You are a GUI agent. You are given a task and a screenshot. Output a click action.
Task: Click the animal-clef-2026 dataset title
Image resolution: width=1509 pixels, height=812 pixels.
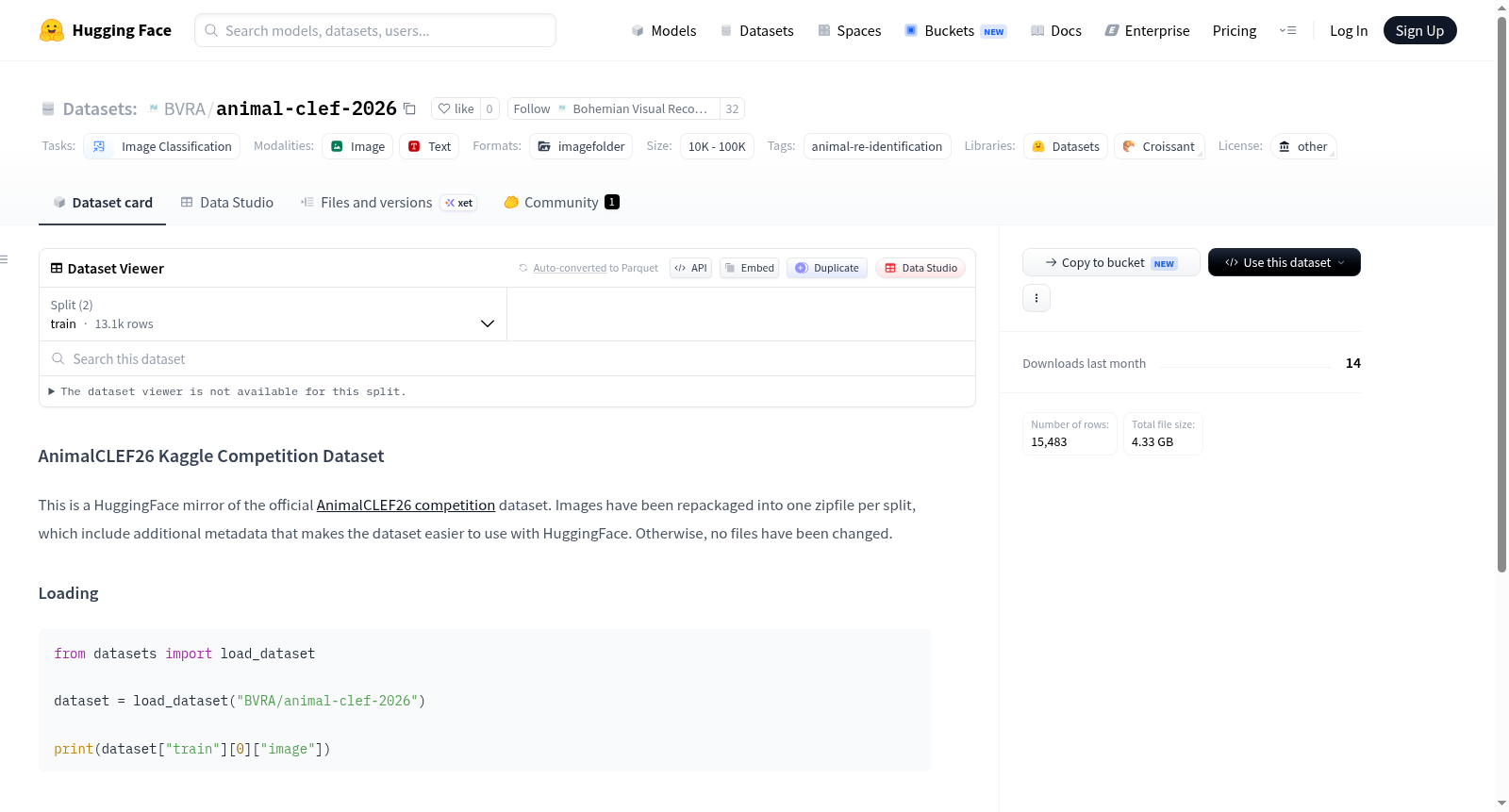[307, 108]
